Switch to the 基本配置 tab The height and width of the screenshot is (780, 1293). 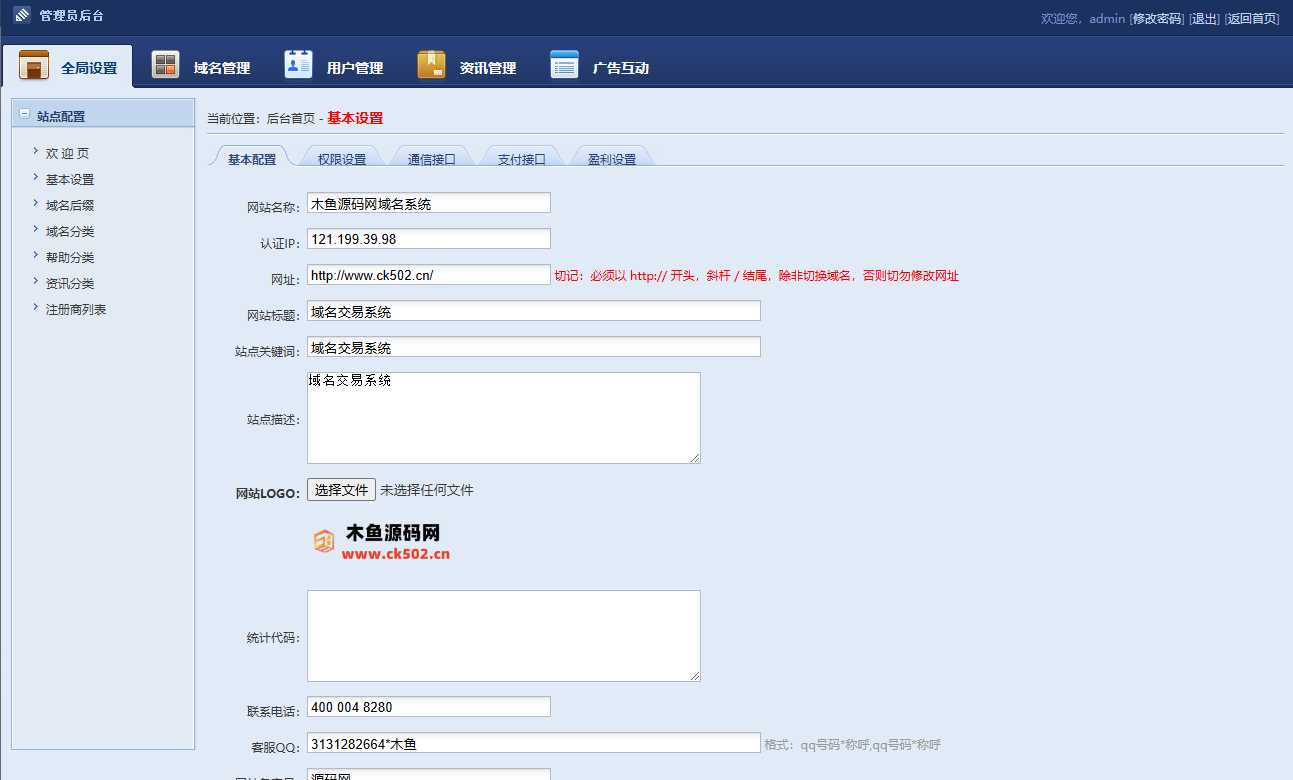tap(251, 158)
